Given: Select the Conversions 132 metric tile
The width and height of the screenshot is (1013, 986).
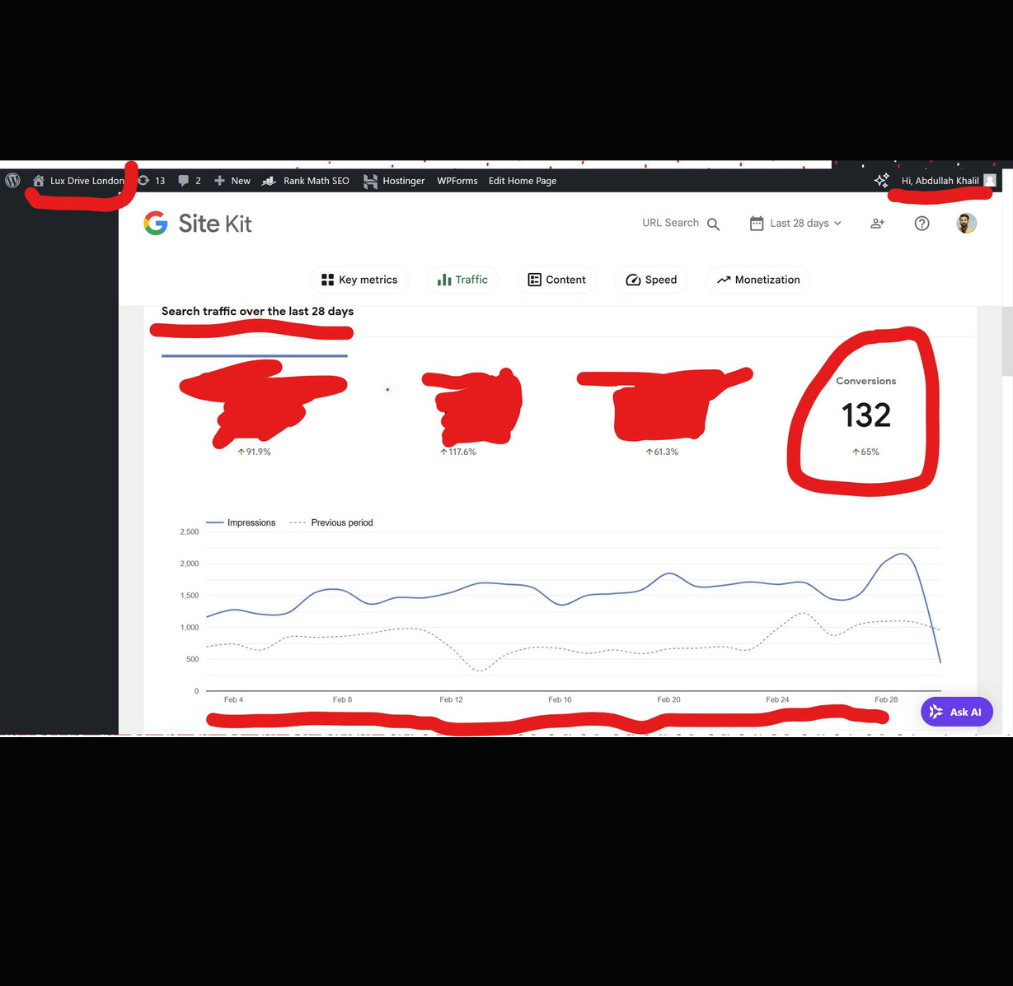Looking at the screenshot, I should (x=866, y=415).
